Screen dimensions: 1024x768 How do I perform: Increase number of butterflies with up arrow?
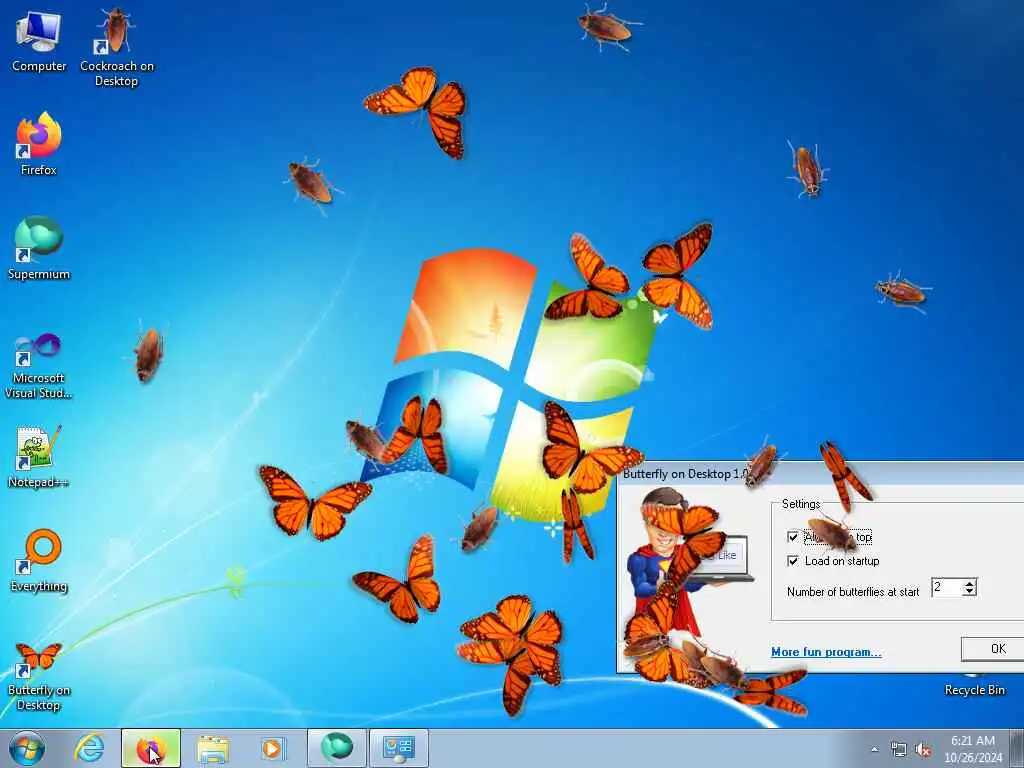pyautogui.click(x=970, y=583)
